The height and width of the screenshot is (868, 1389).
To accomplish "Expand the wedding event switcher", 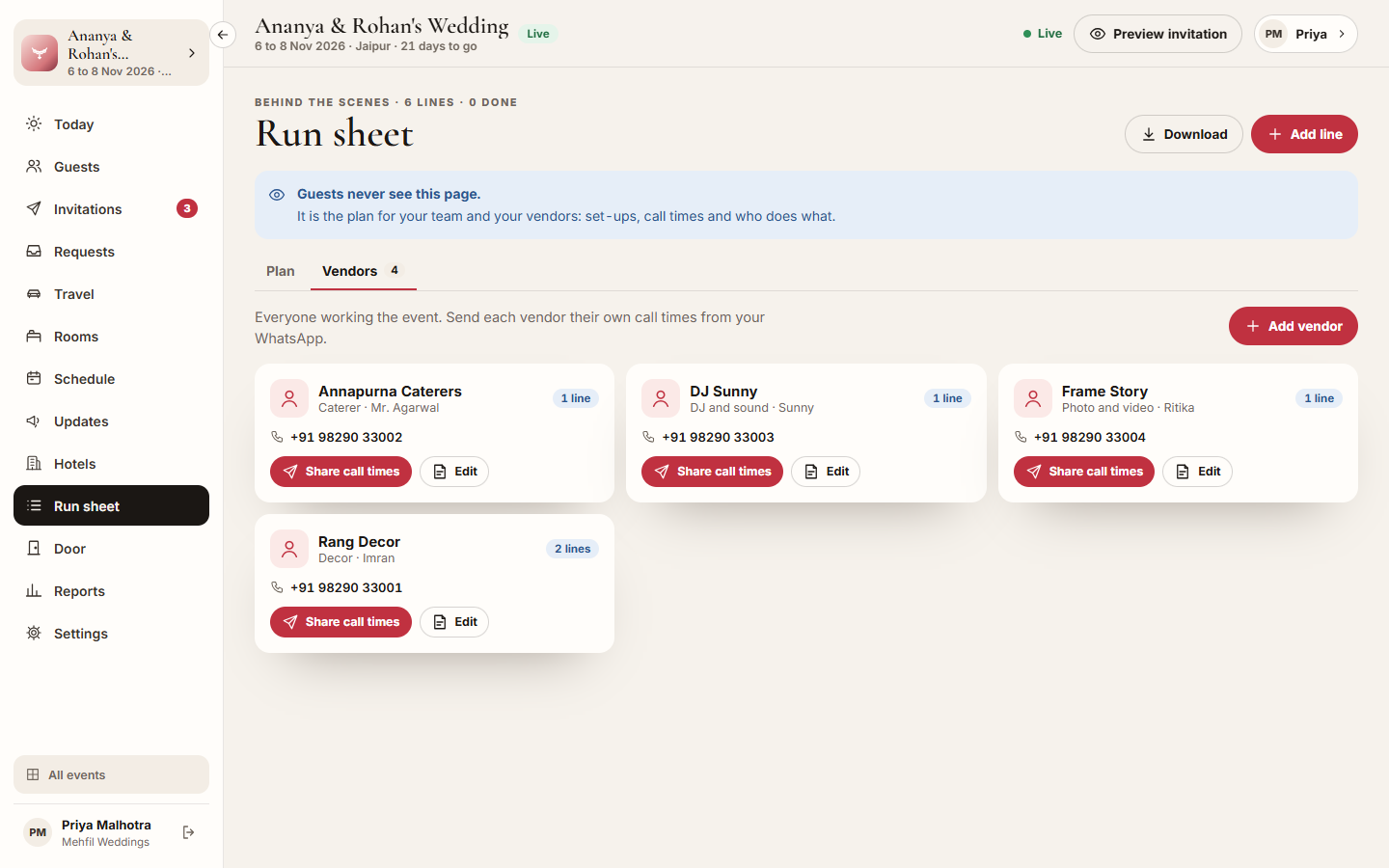I will tap(111, 53).
